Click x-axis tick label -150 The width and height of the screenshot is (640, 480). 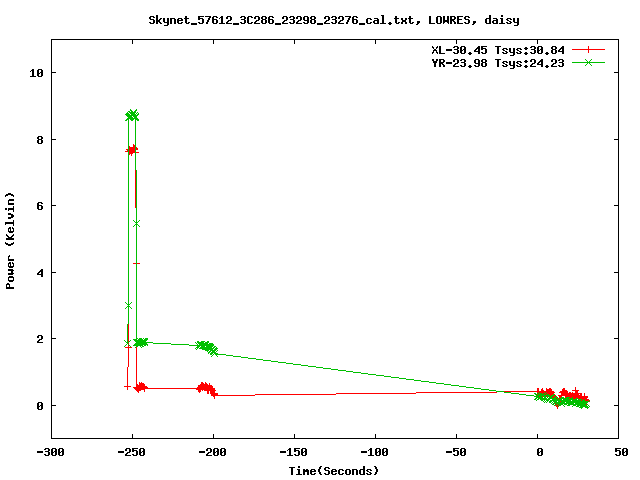point(293,452)
